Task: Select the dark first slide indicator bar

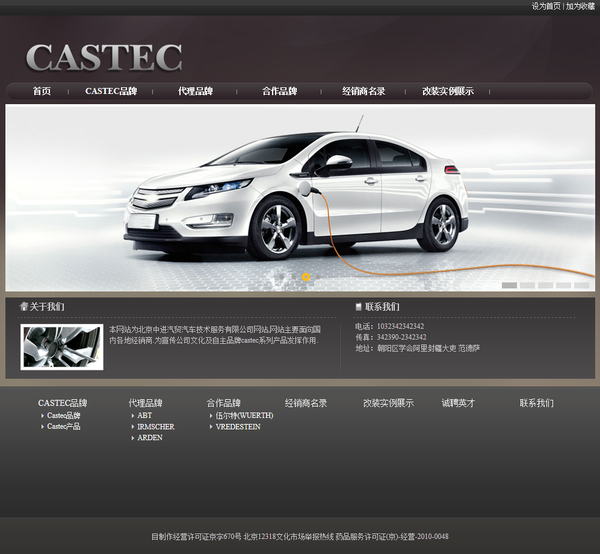Action: click(x=509, y=285)
